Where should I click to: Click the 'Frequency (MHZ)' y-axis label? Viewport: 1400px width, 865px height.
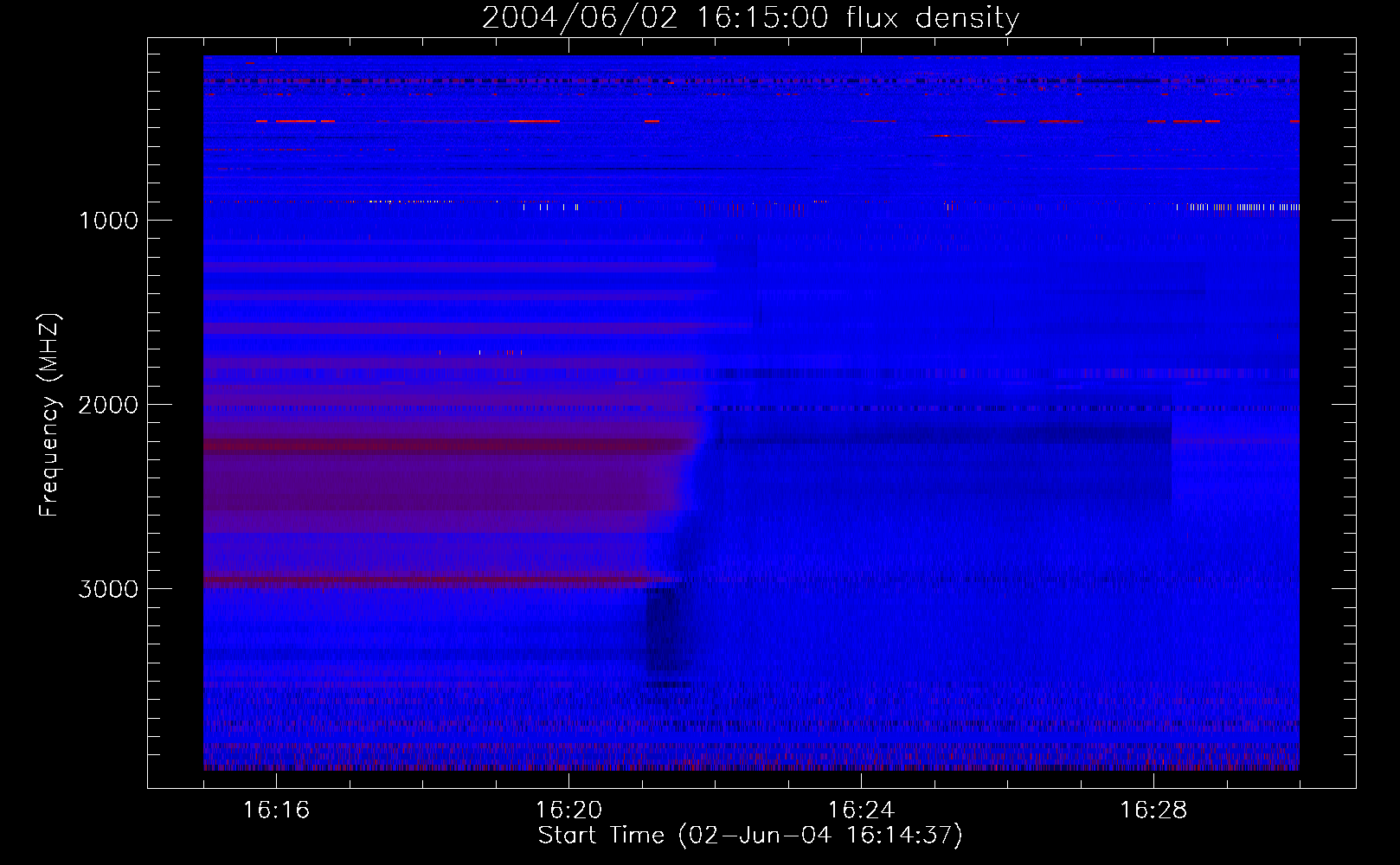[x=49, y=415]
